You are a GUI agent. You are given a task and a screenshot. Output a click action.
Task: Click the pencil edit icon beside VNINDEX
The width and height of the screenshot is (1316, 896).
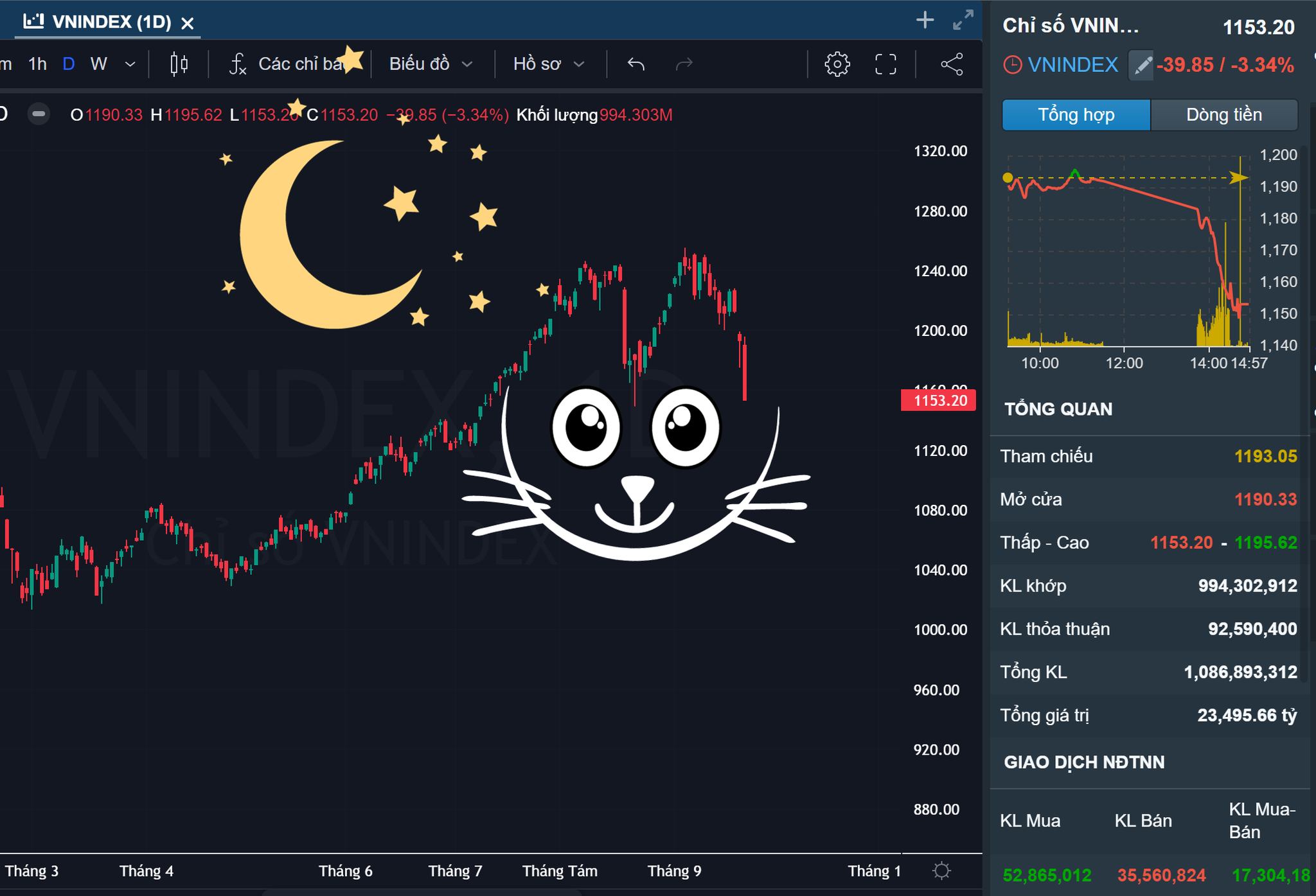(x=1141, y=66)
